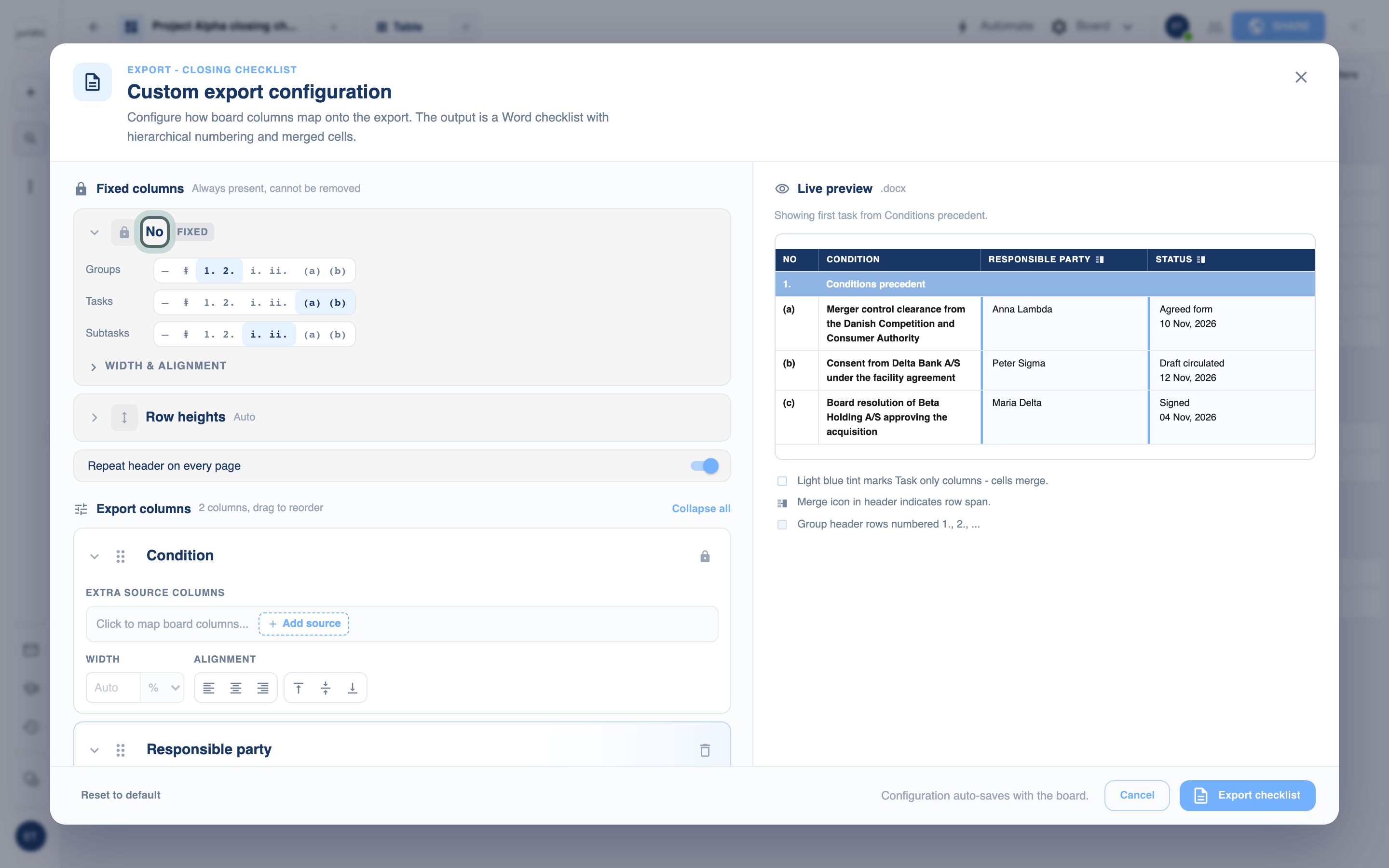1389x868 pixels.
Task: Close the Custom export configuration dialog
Action: tap(1301, 78)
